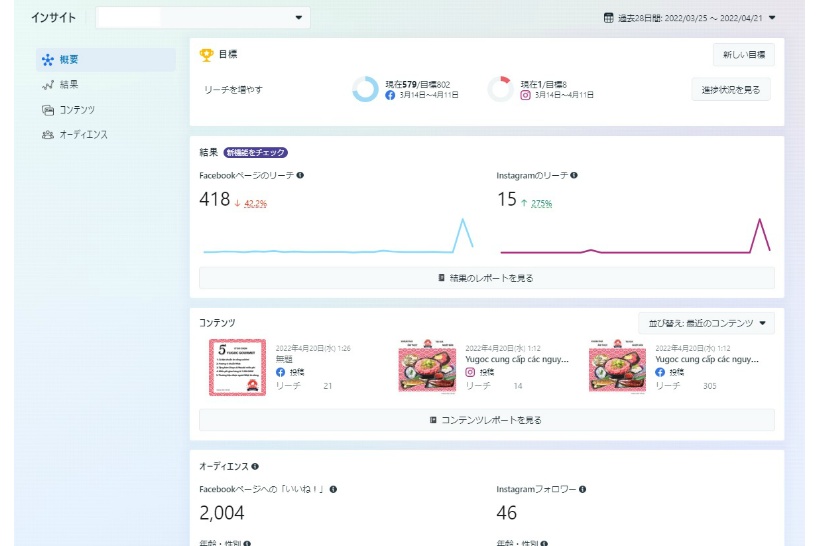
Task: Click the 15 Instagram reach value
Action: tap(507, 200)
